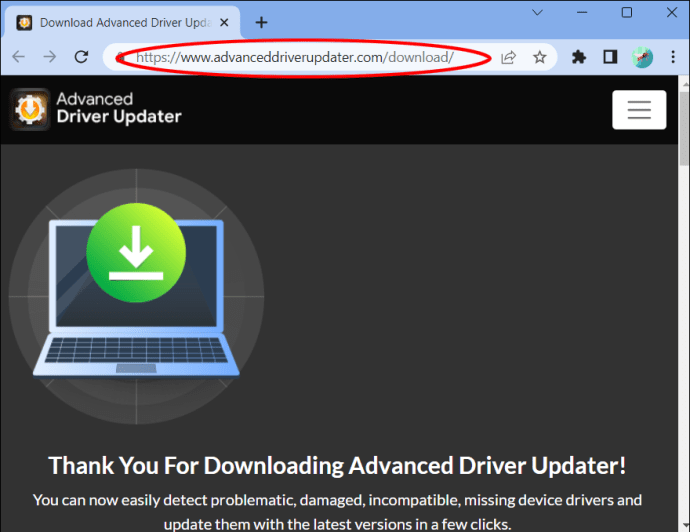Open Chrome's three-dot menu
The height and width of the screenshot is (532, 690).
(x=673, y=57)
